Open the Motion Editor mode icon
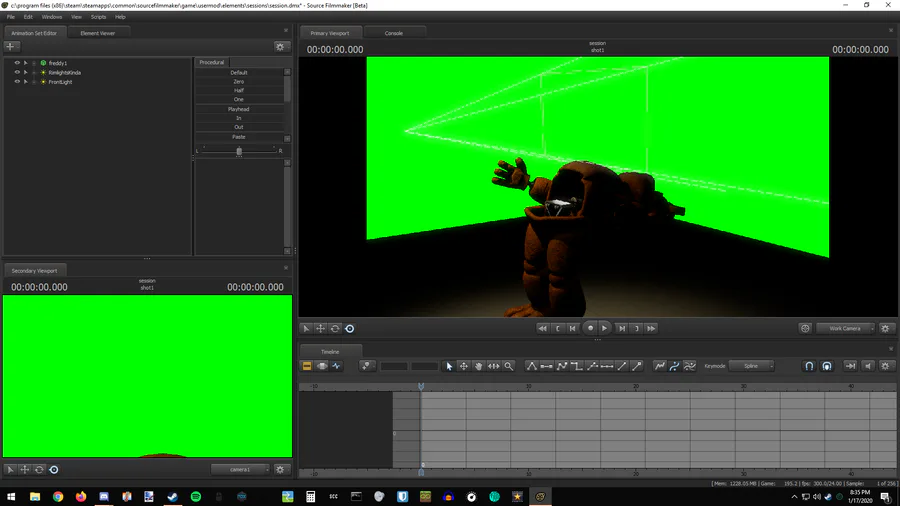The image size is (900, 506). click(x=322, y=366)
